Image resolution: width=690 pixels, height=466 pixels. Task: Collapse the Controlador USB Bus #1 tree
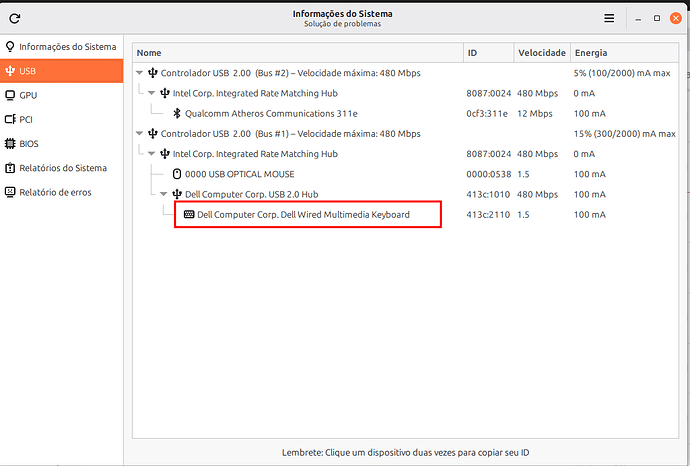(x=140, y=133)
